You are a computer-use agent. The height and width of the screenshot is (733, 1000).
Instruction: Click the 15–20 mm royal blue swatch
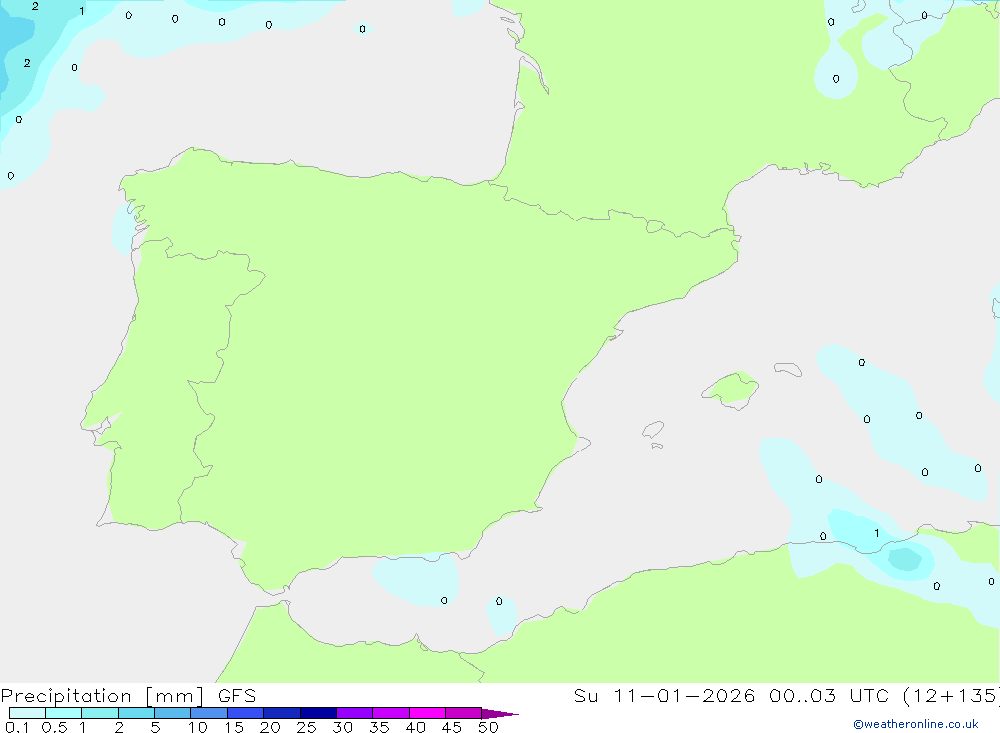point(246,713)
